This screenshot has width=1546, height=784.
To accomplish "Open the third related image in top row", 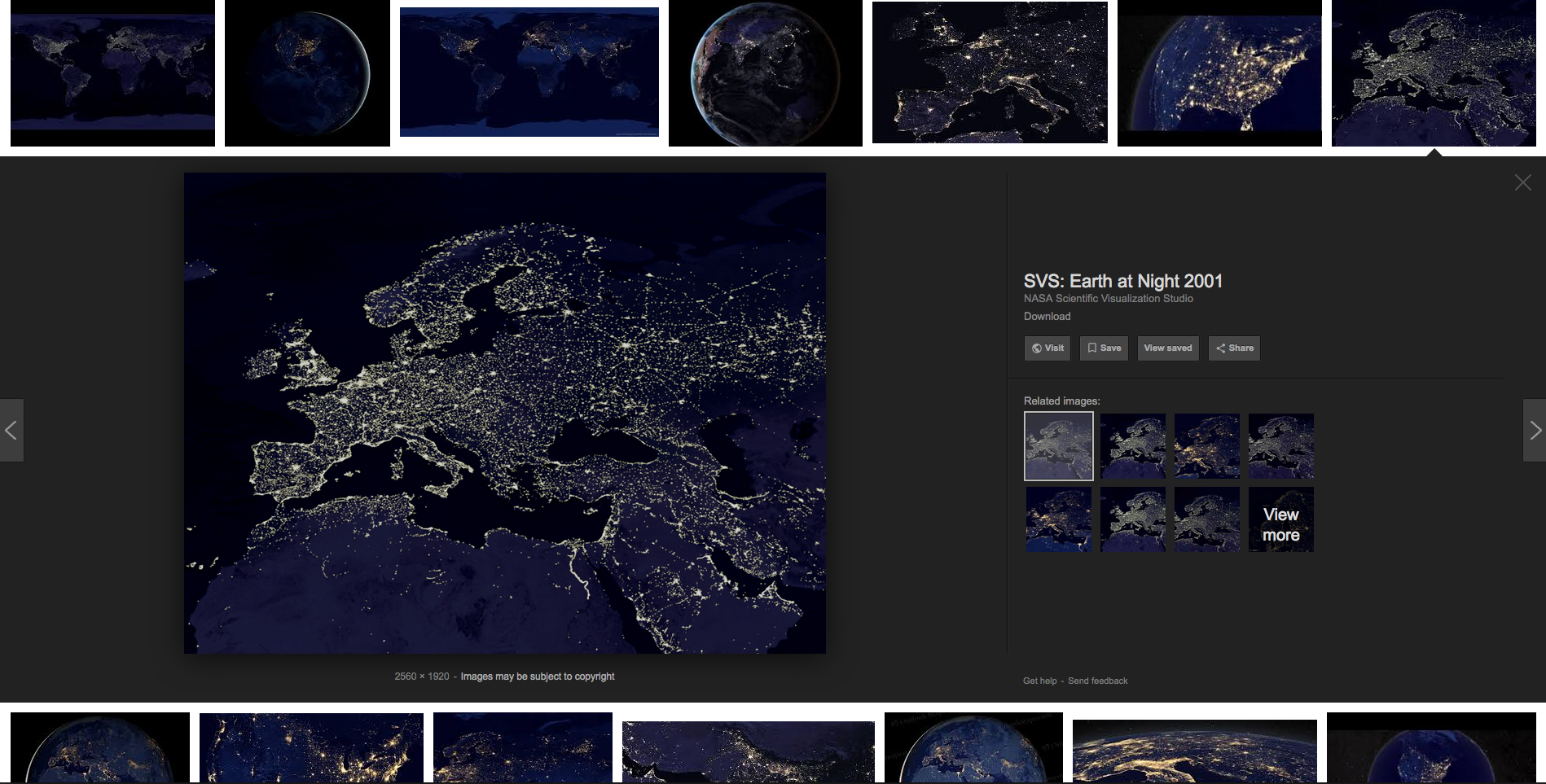I will coord(1207,446).
